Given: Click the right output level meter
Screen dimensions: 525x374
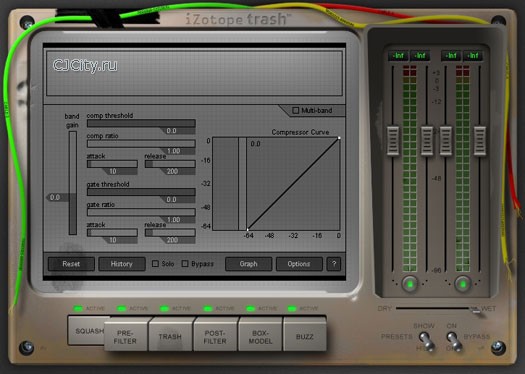Looking at the screenshot, I should coord(463,168).
